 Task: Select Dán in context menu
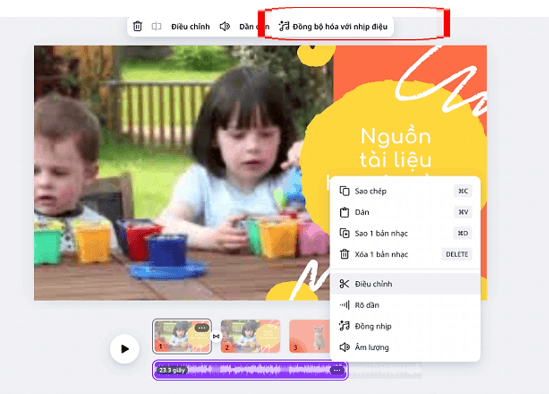(x=405, y=212)
